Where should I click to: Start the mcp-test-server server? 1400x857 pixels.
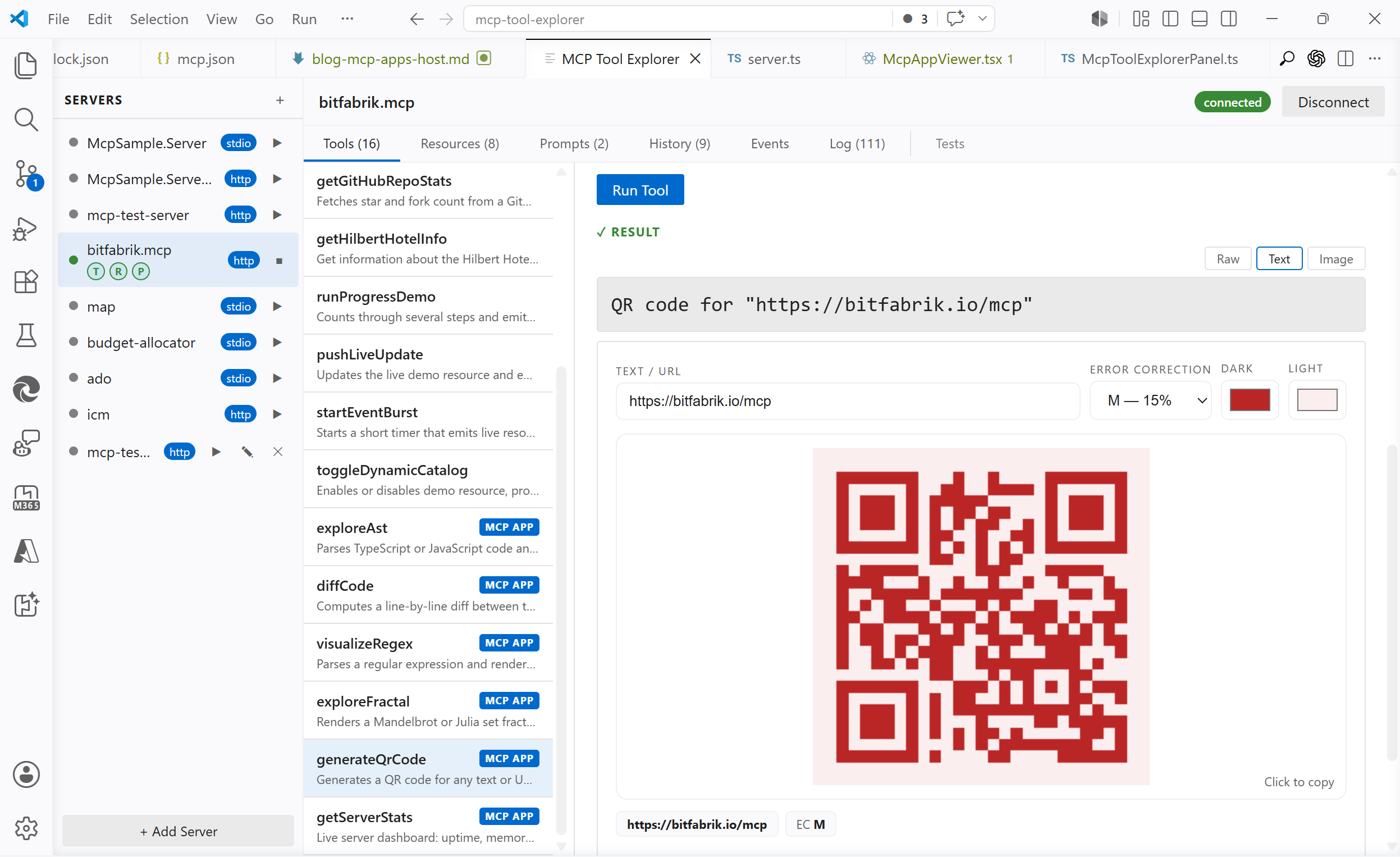(x=277, y=215)
